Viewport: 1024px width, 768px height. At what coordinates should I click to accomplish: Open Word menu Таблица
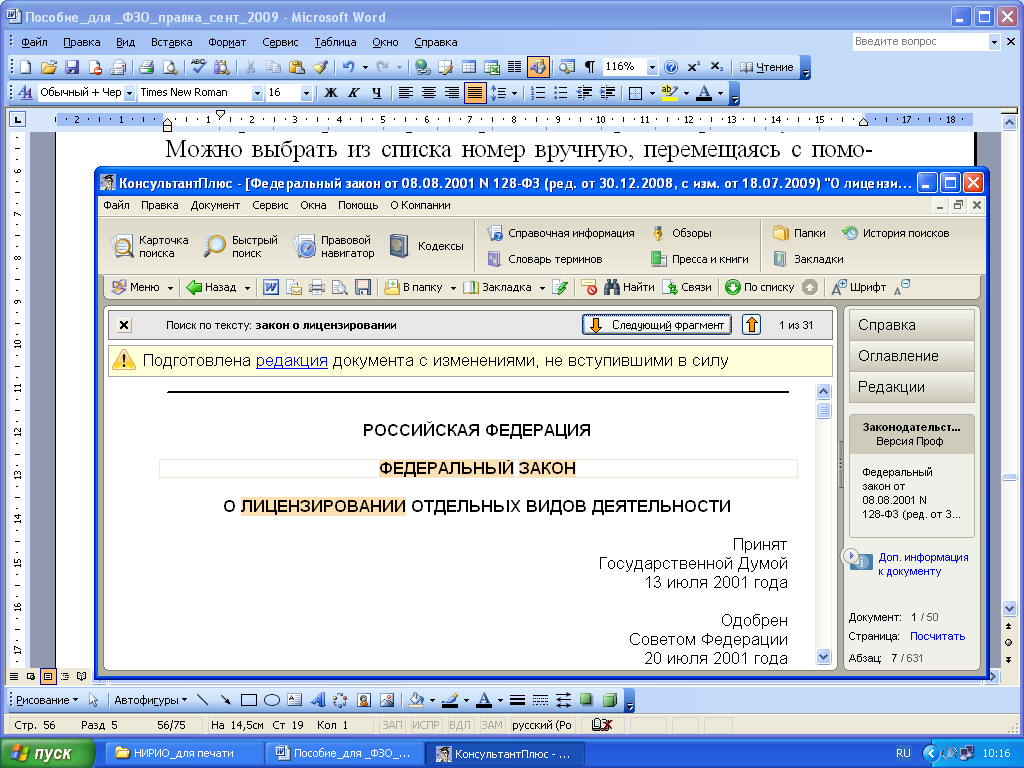pyautogui.click(x=335, y=42)
